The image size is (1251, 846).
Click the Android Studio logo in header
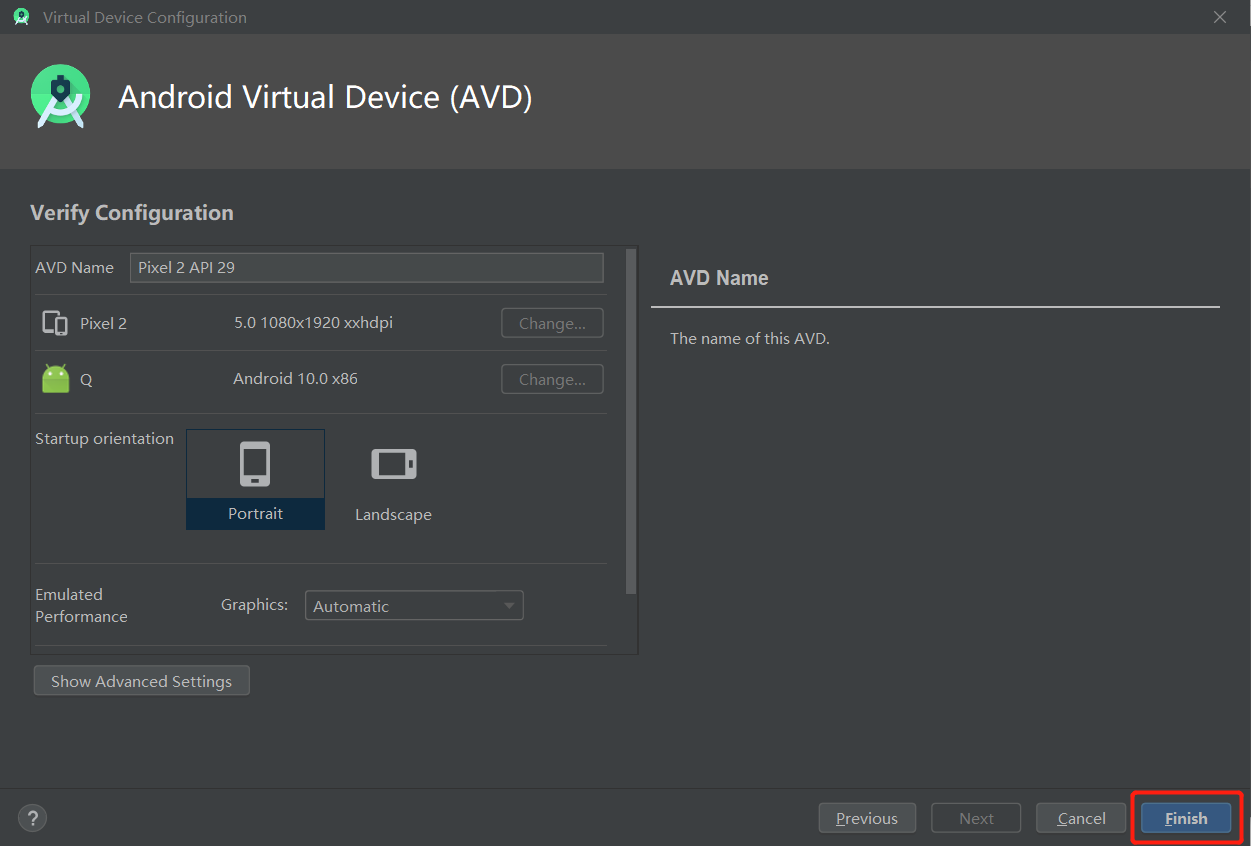[60, 97]
